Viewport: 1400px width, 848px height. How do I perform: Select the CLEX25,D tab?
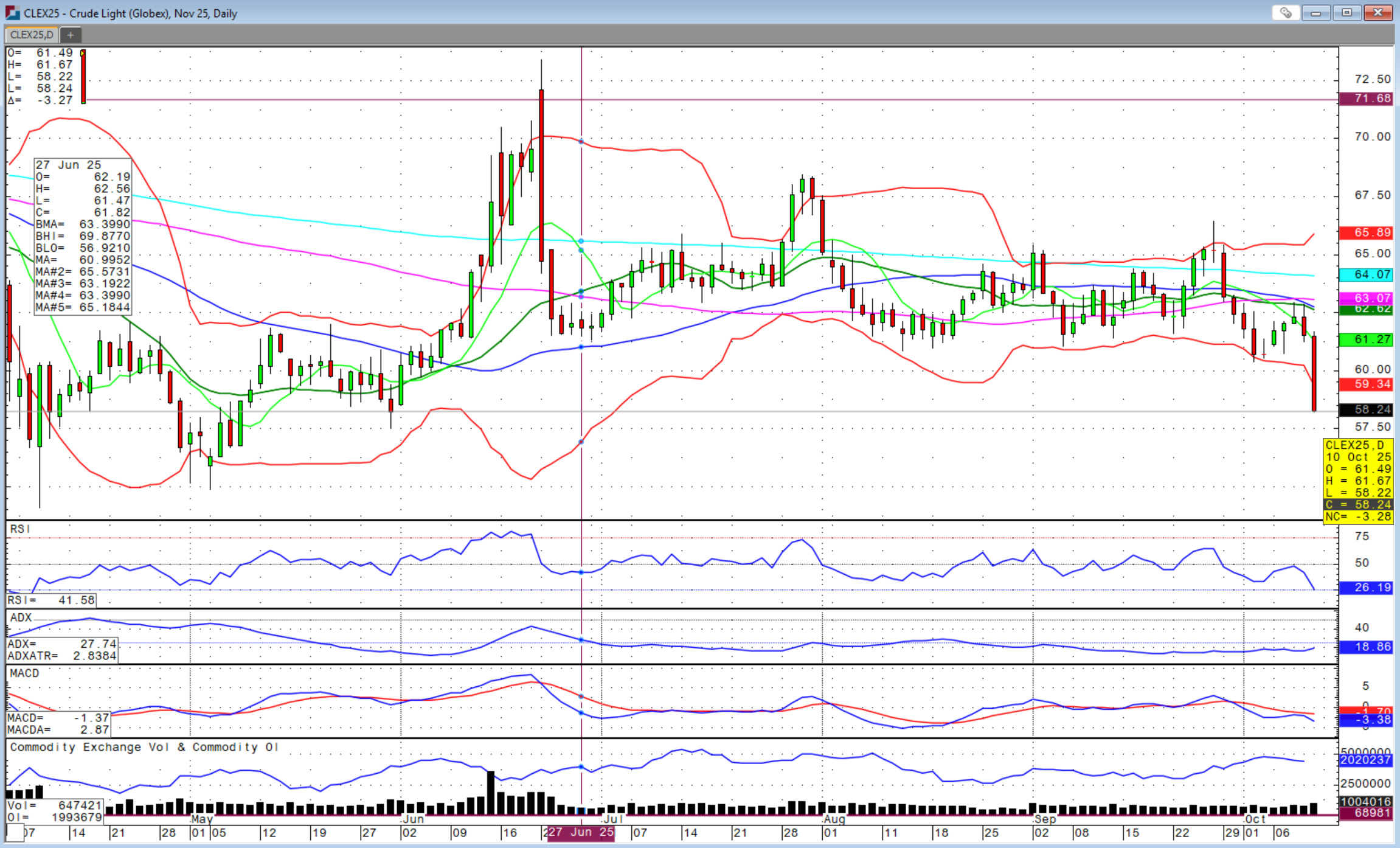pos(32,35)
